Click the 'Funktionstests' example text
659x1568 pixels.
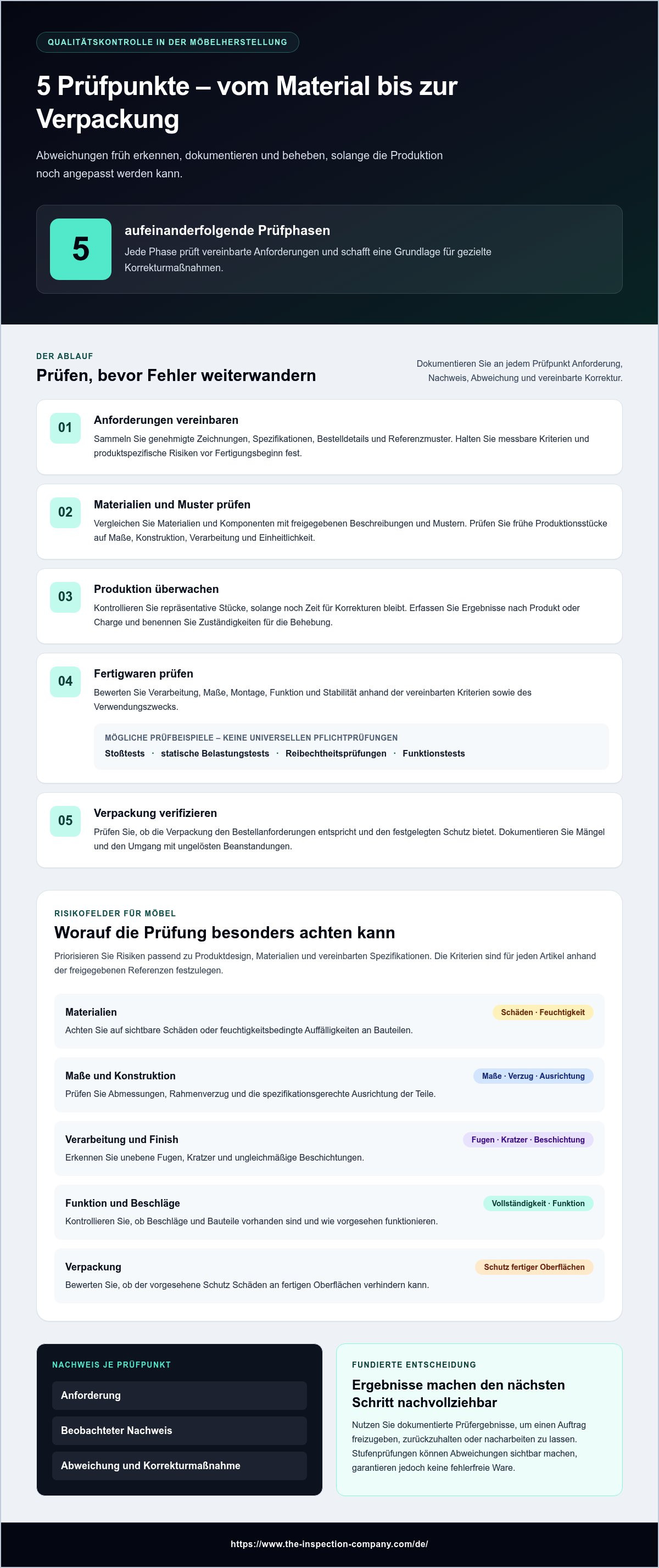(434, 754)
